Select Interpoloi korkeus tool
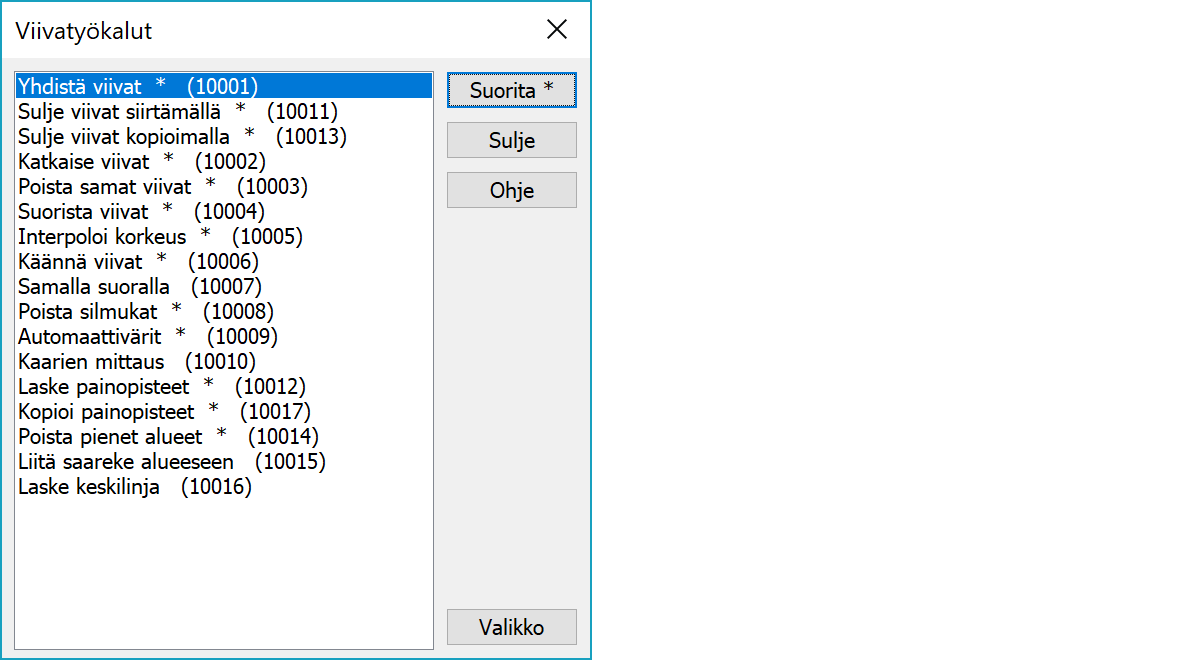This screenshot has width=1200, height=660. click(160, 236)
